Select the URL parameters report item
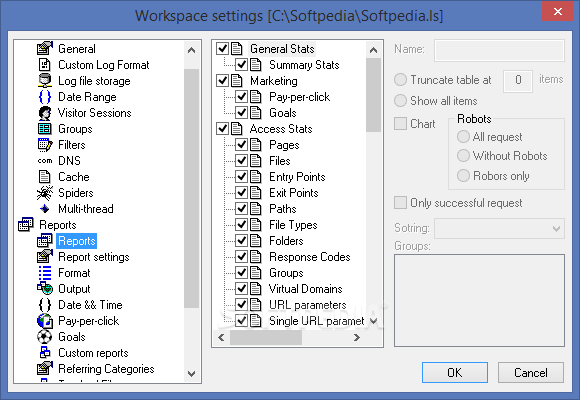Viewport: 580px width, 400px height. click(307, 305)
